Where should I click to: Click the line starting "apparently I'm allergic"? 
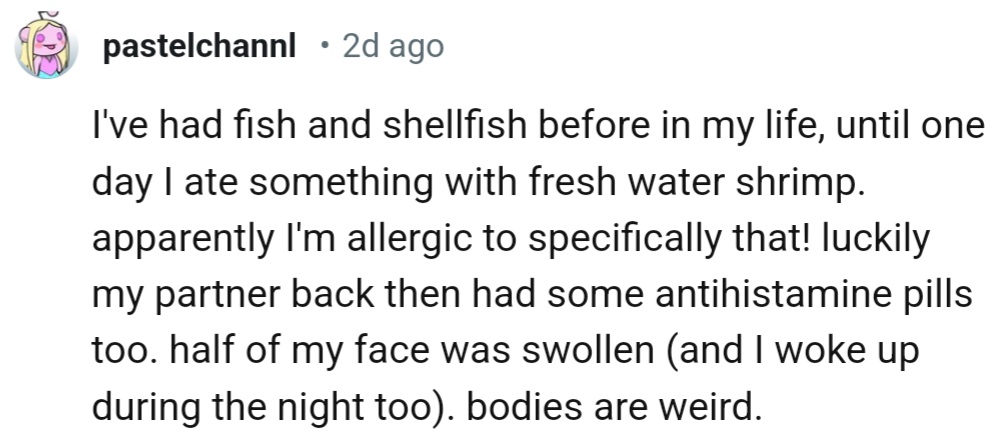[510, 242]
